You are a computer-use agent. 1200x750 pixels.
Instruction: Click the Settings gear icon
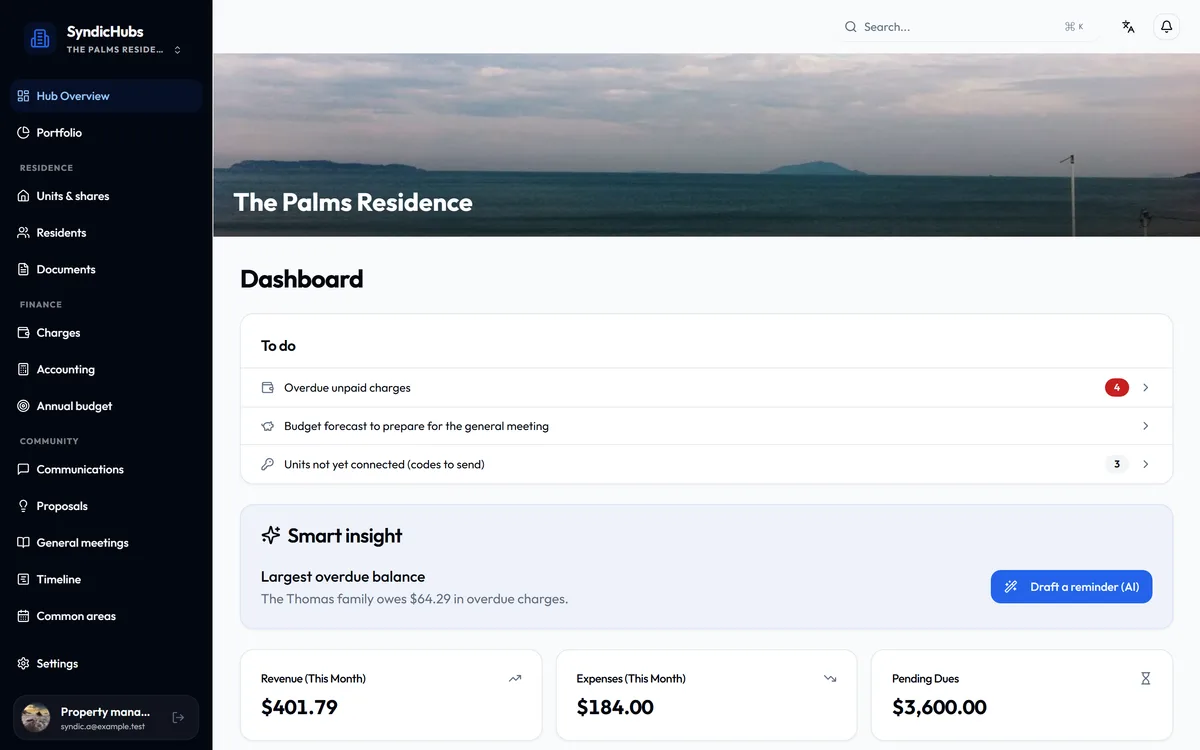(x=23, y=663)
